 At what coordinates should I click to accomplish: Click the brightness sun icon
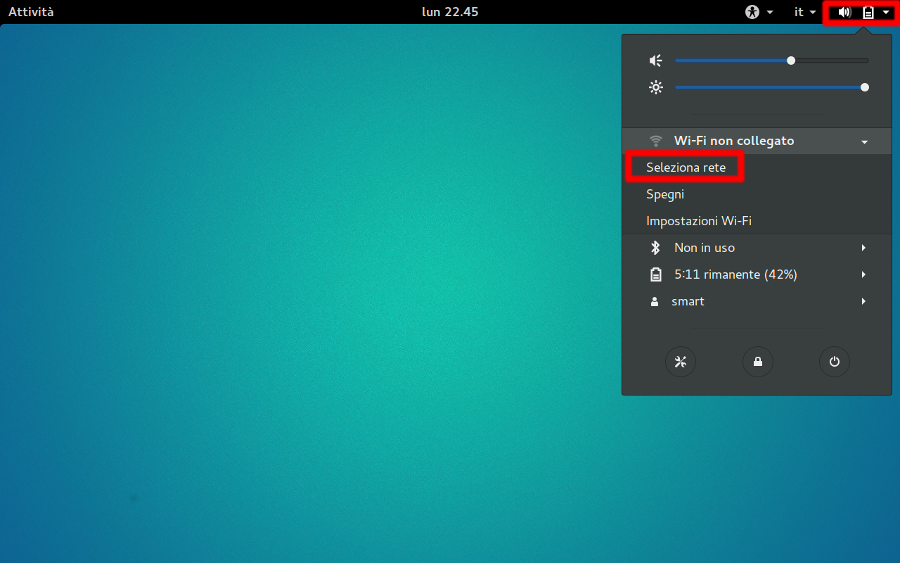coord(656,87)
